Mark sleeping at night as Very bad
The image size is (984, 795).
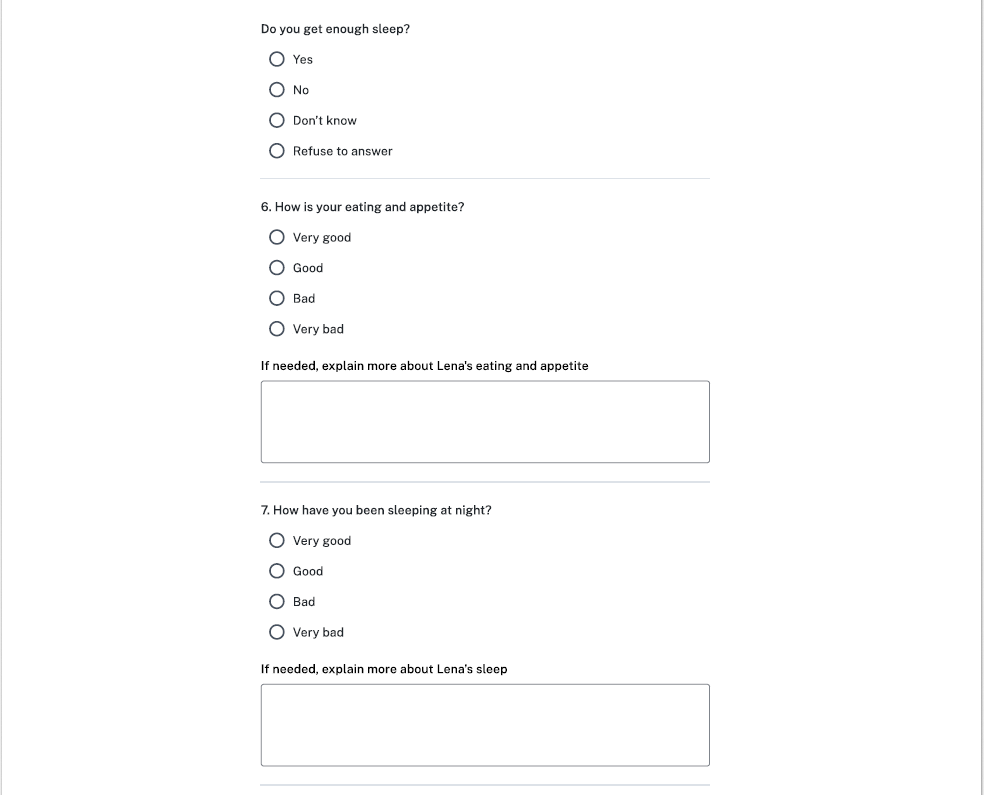[277, 632]
